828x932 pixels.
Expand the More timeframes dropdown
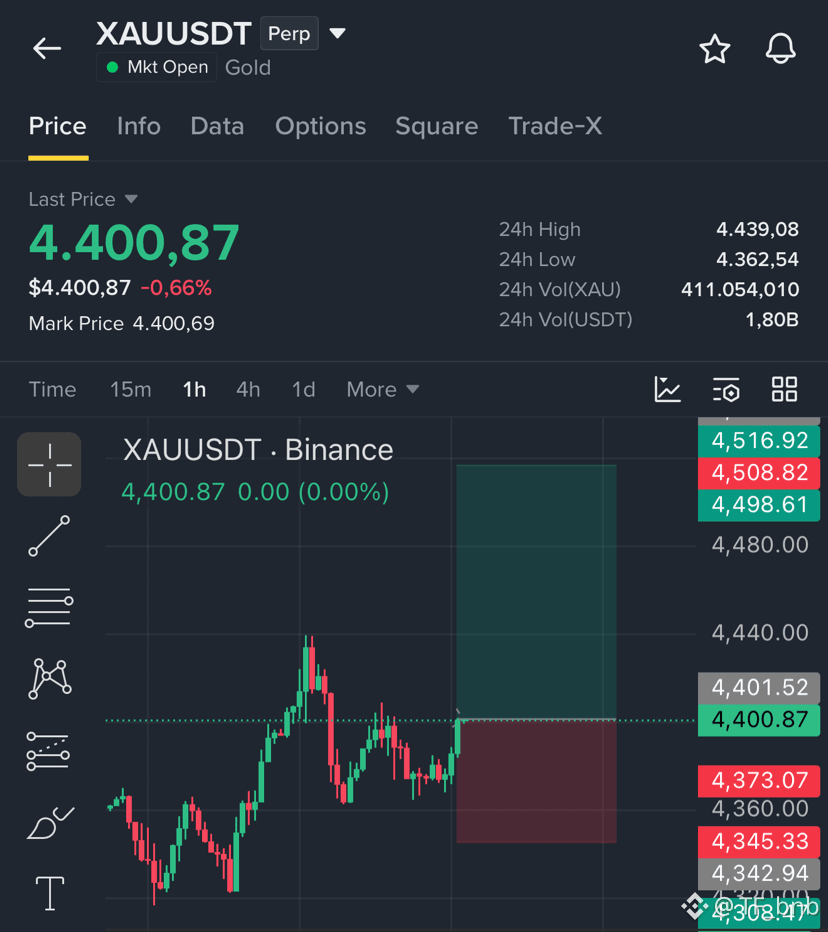click(x=383, y=389)
